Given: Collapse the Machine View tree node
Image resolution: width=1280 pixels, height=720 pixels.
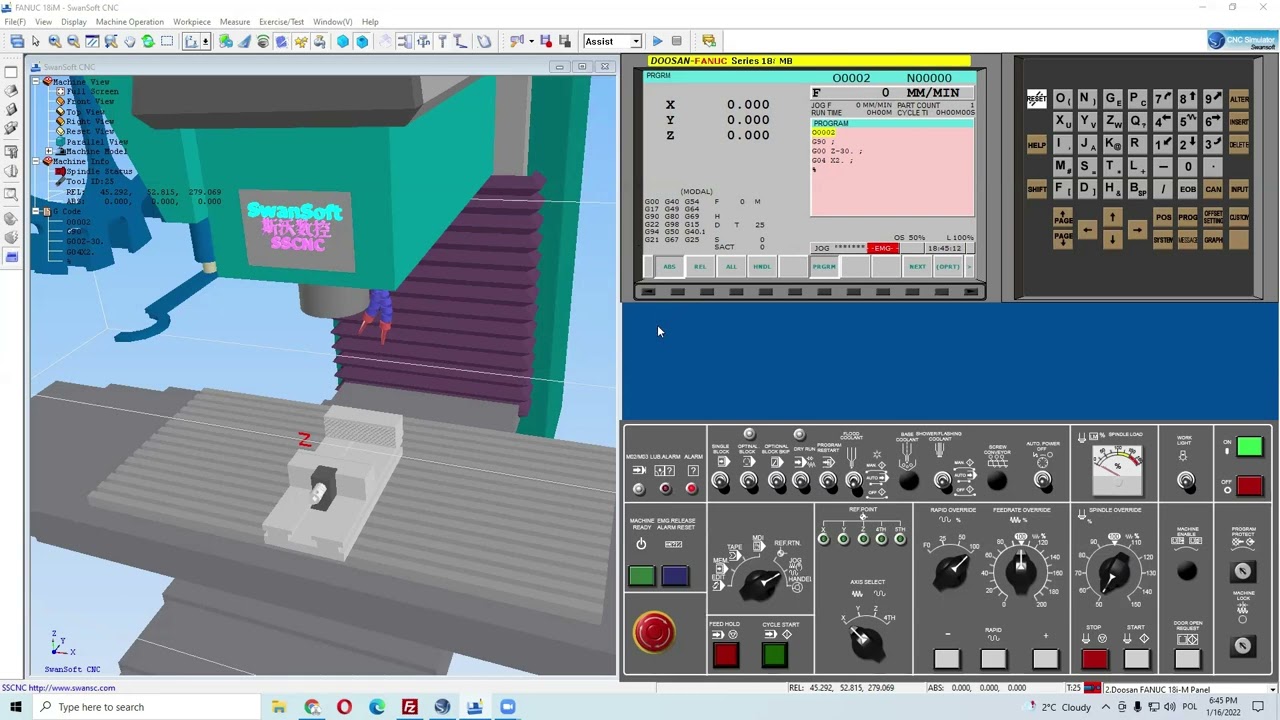Looking at the screenshot, I should coord(36,82).
